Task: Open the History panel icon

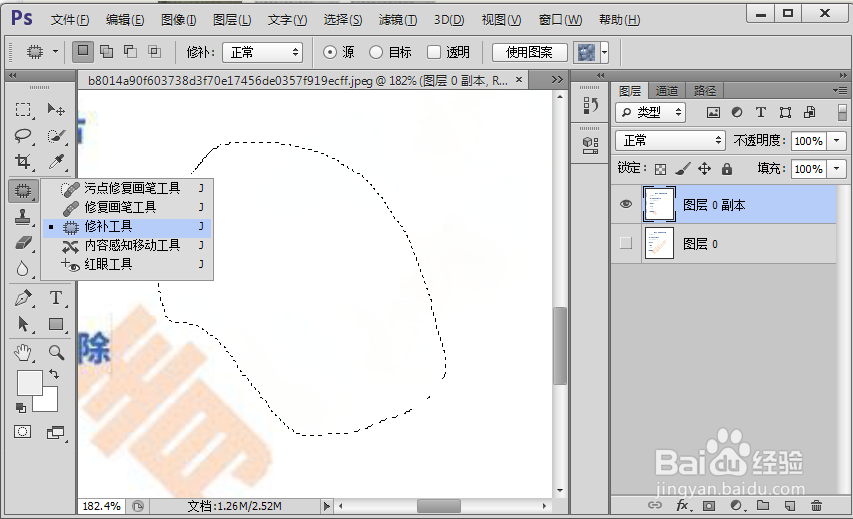Action: pos(590,106)
